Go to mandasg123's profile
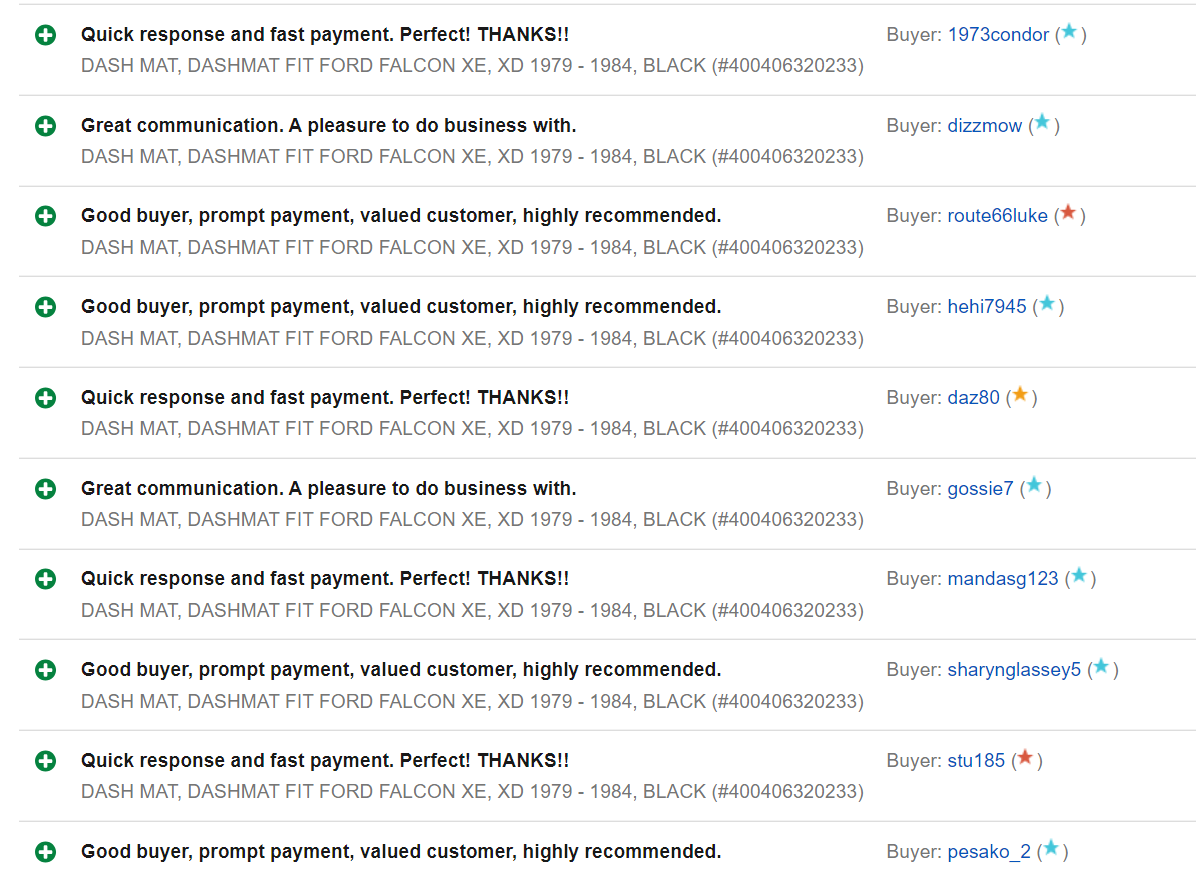The image size is (1196, 872). 1003,579
